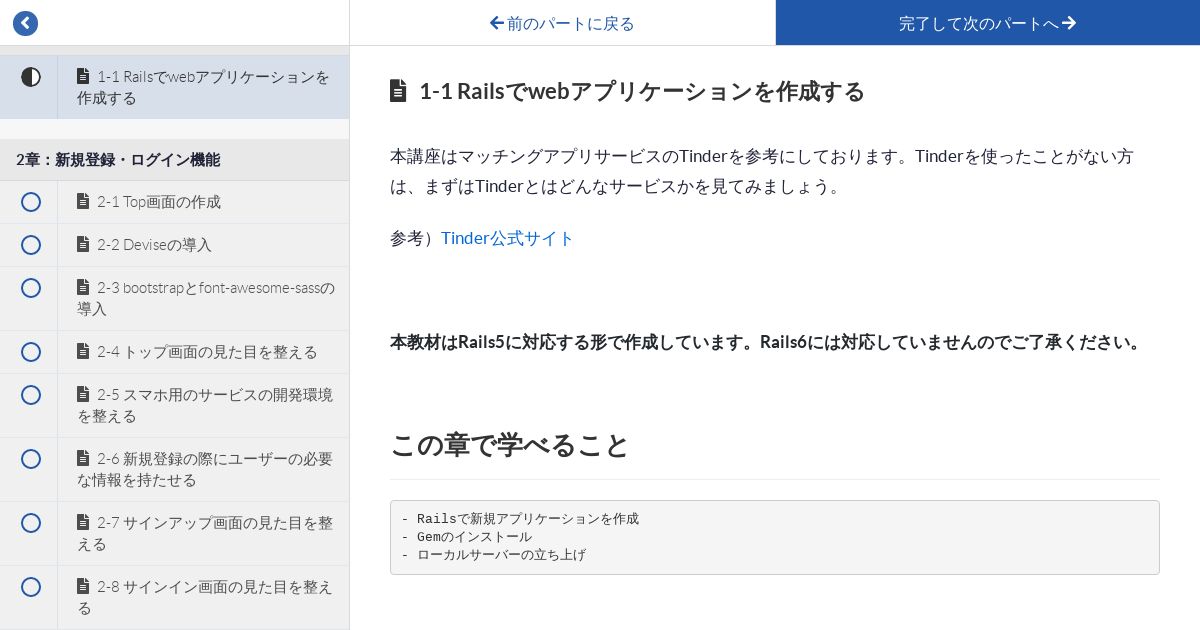Click main title 1-1 Railsでwebアプリケーションを作成する

pos(642,91)
